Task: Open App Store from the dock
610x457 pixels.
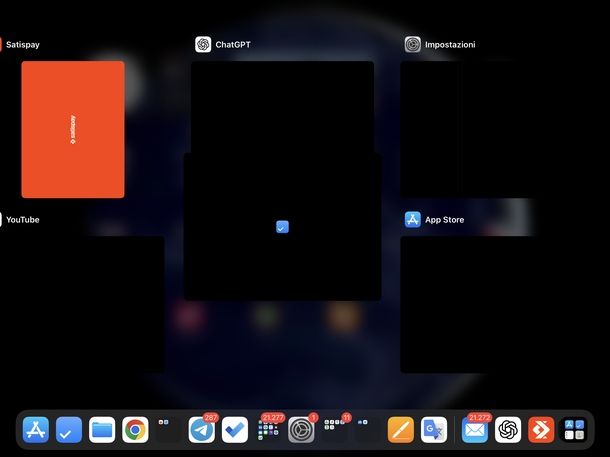Action: tap(36, 430)
